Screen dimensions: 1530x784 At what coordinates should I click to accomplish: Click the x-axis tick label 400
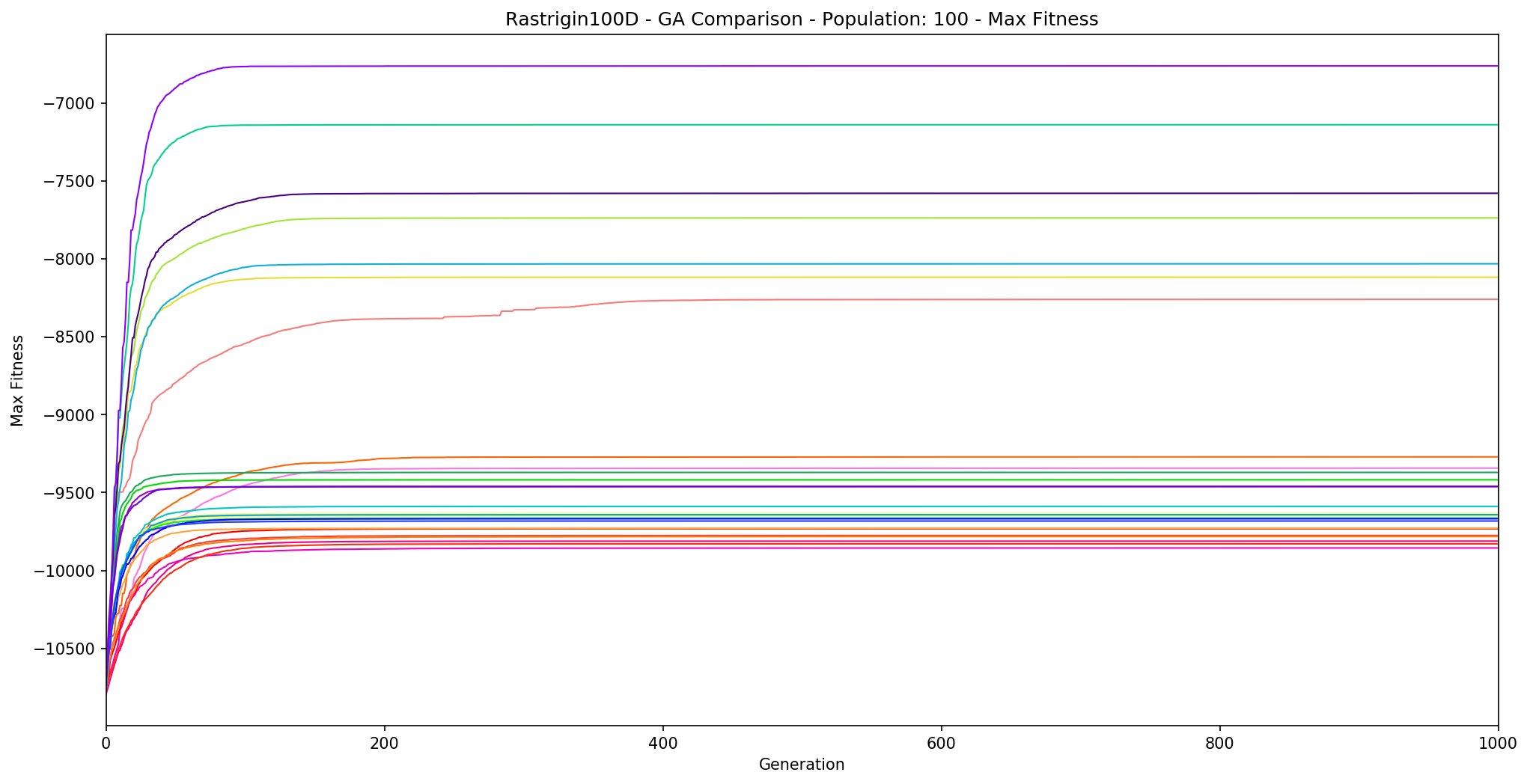[x=663, y=742]
